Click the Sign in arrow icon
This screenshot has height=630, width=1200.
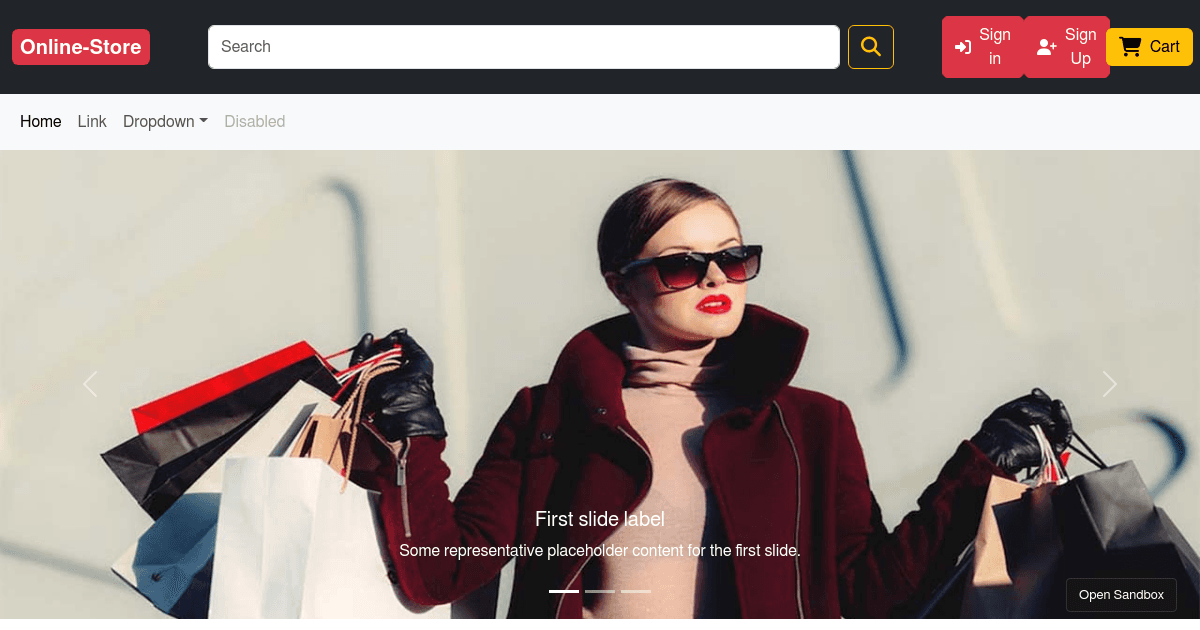coord(963,47)
